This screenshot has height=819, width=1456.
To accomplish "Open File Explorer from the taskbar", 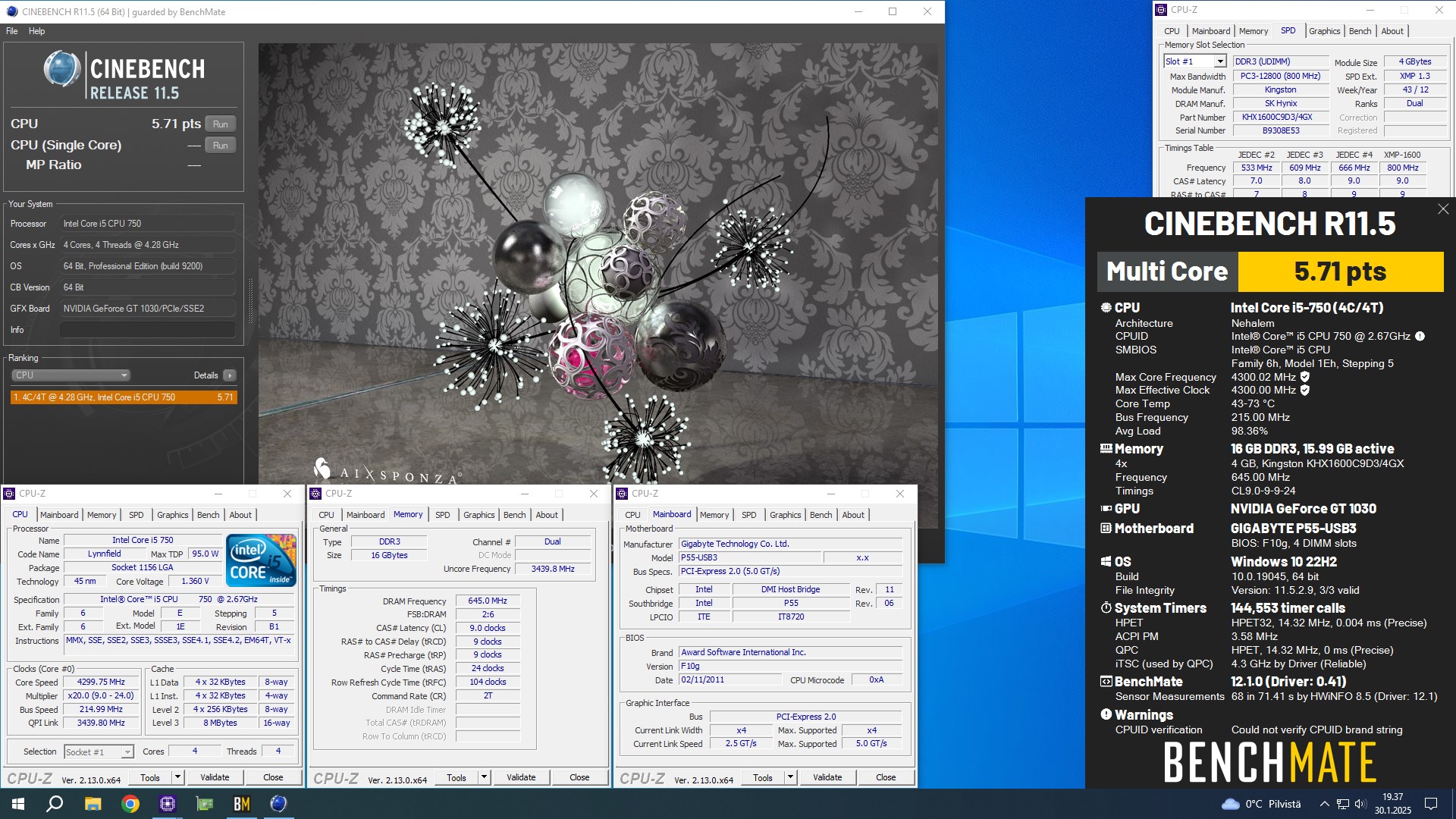I will [x=93, y=804].
